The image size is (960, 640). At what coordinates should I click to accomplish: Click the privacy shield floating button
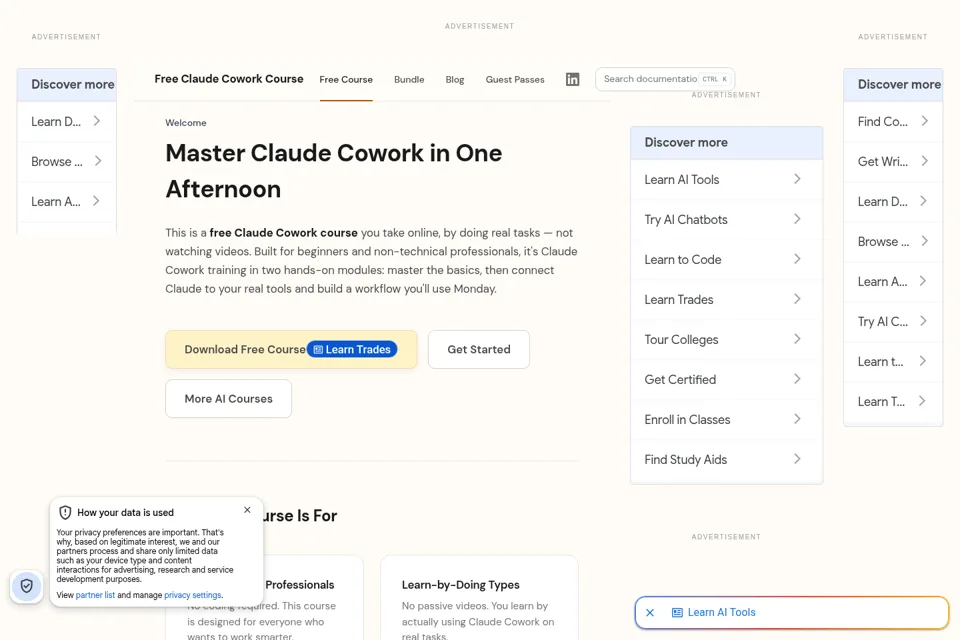click(26, 586)
